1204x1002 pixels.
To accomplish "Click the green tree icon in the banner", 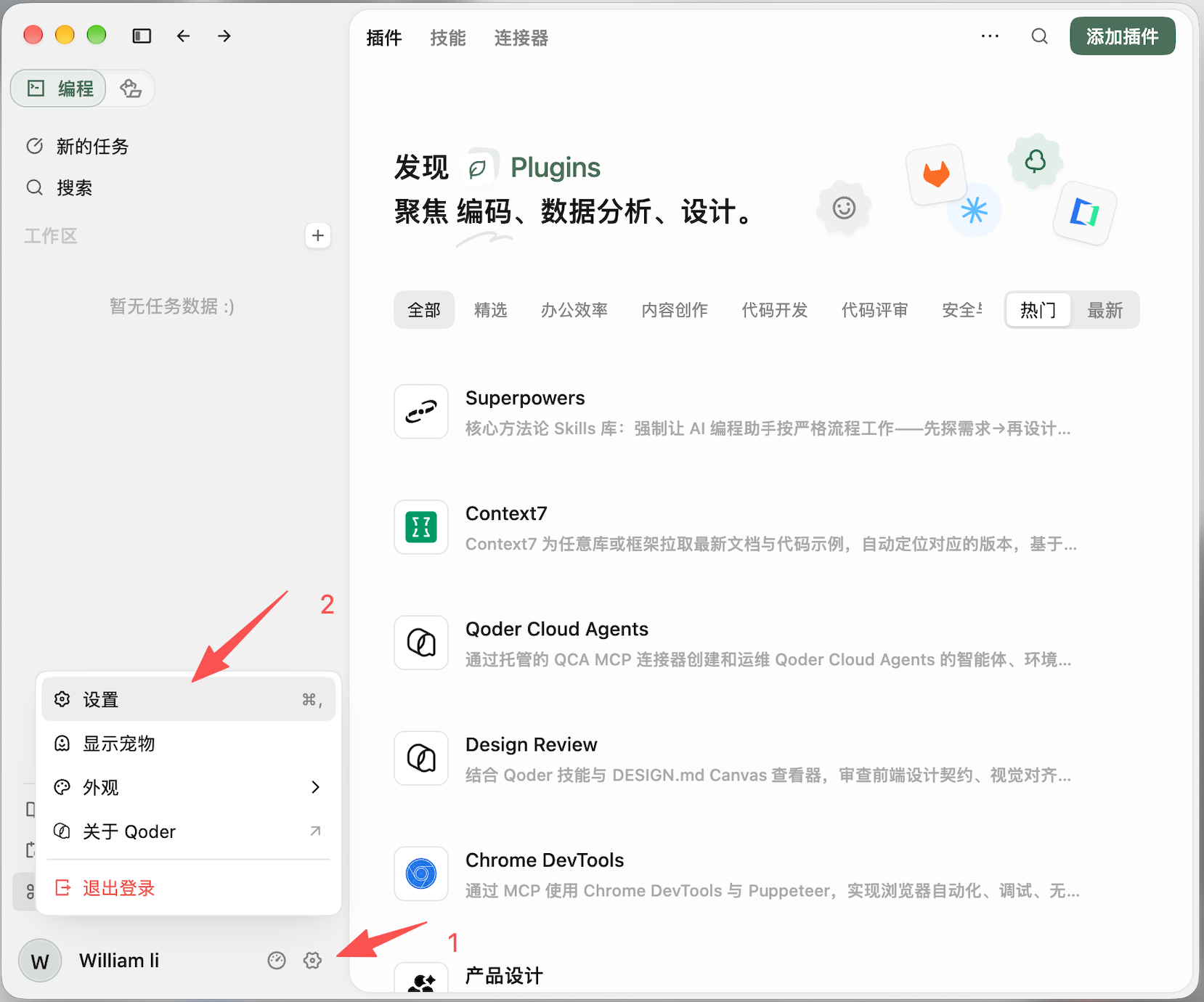I will 1036,160.
